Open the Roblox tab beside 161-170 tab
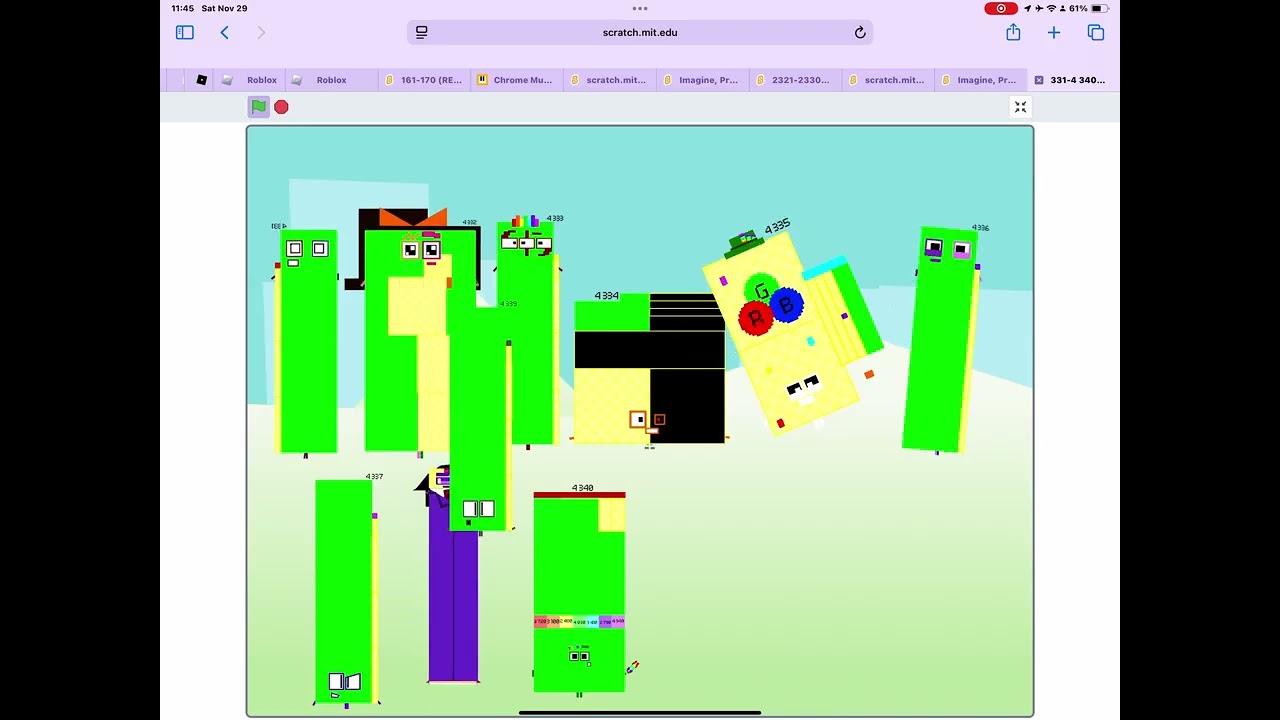The width and height of the screenshot is (1280, 720). (331, 80)
